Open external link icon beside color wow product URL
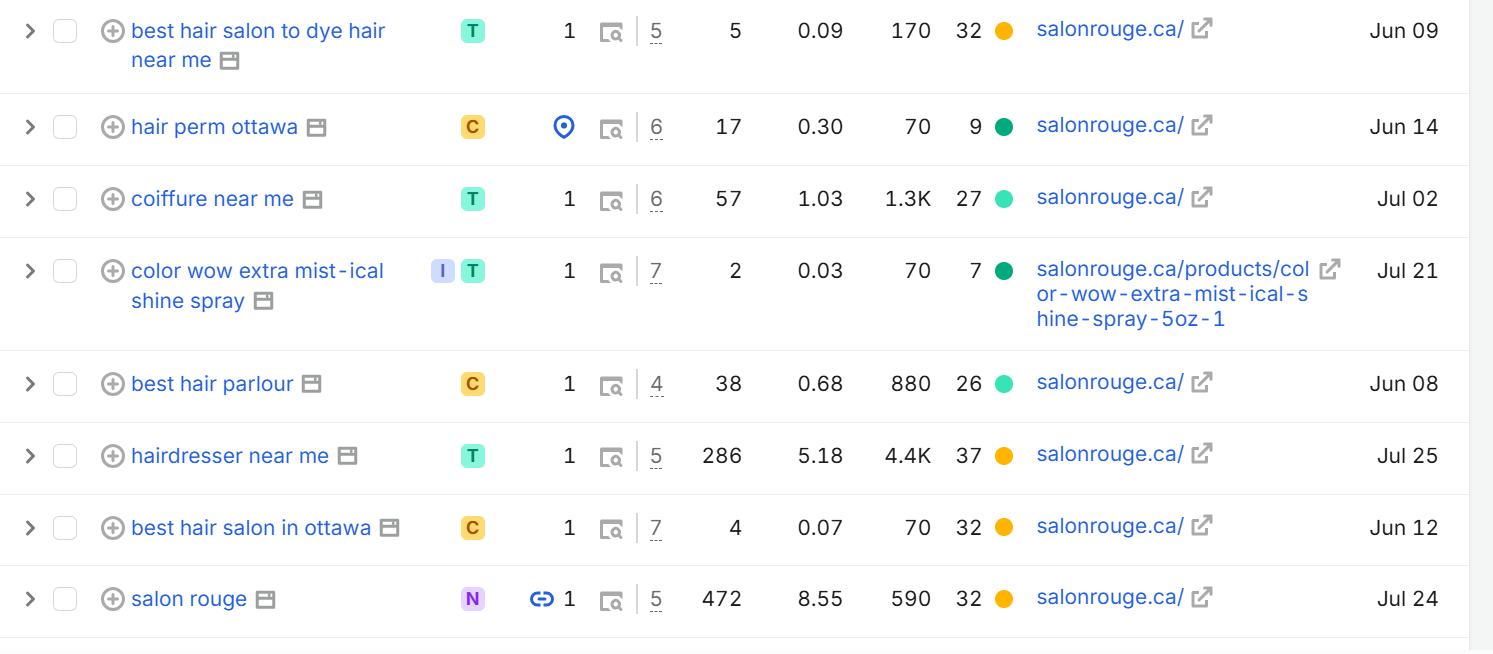The height and width of the screenshot is (654, 1493). point(1329,269)
